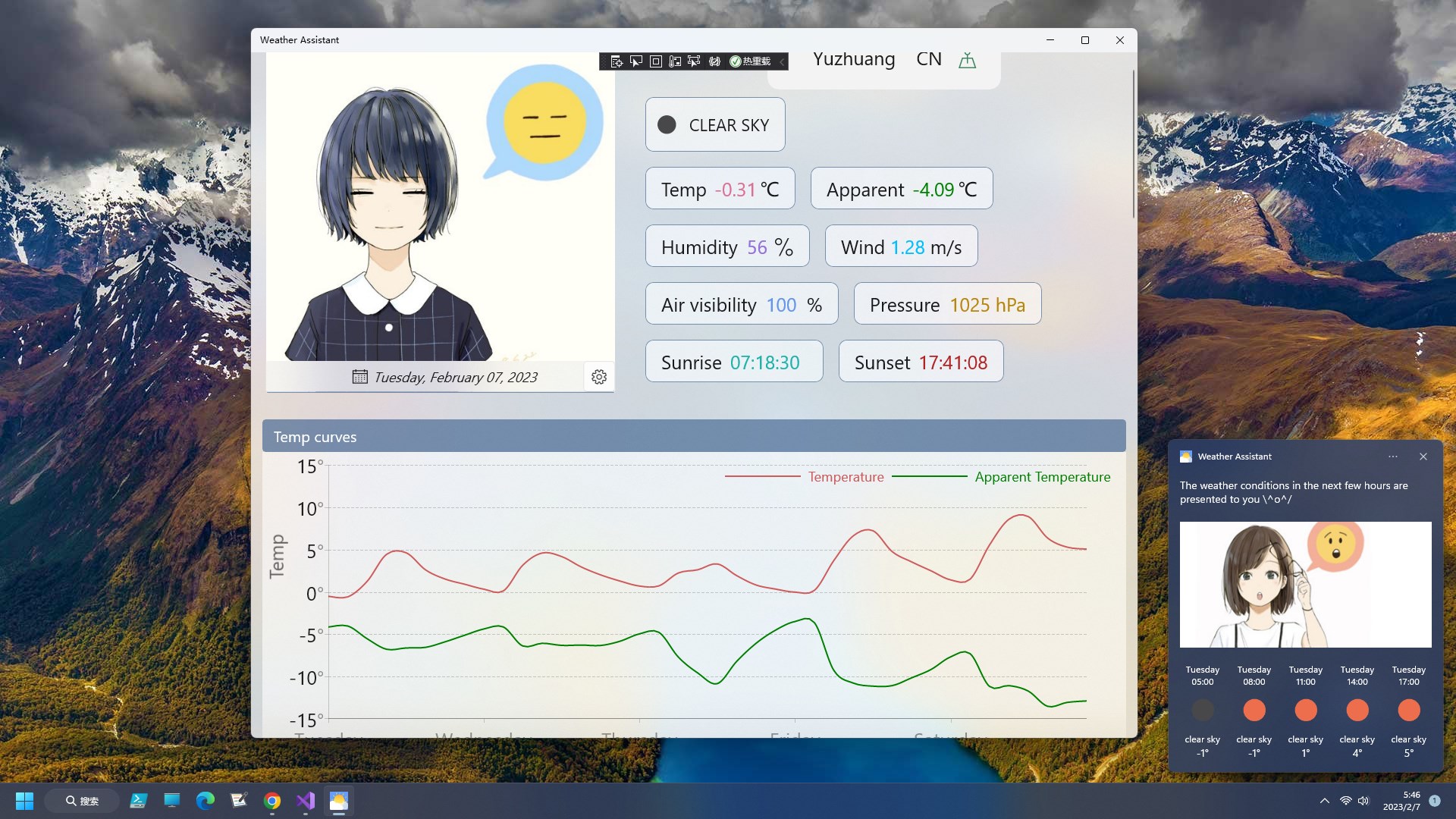
Task: Open notification options three-dot menu
Action: pyautogui.click(x=1393, y=457)
